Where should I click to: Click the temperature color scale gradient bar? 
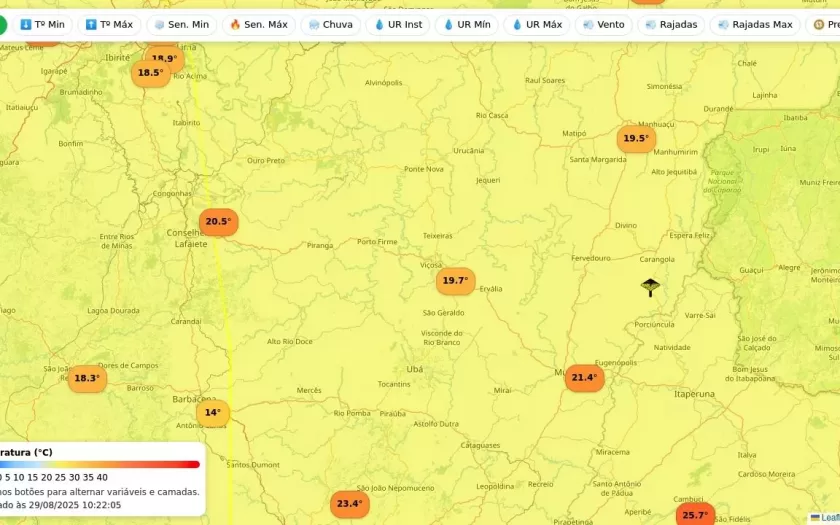point(100,464)
